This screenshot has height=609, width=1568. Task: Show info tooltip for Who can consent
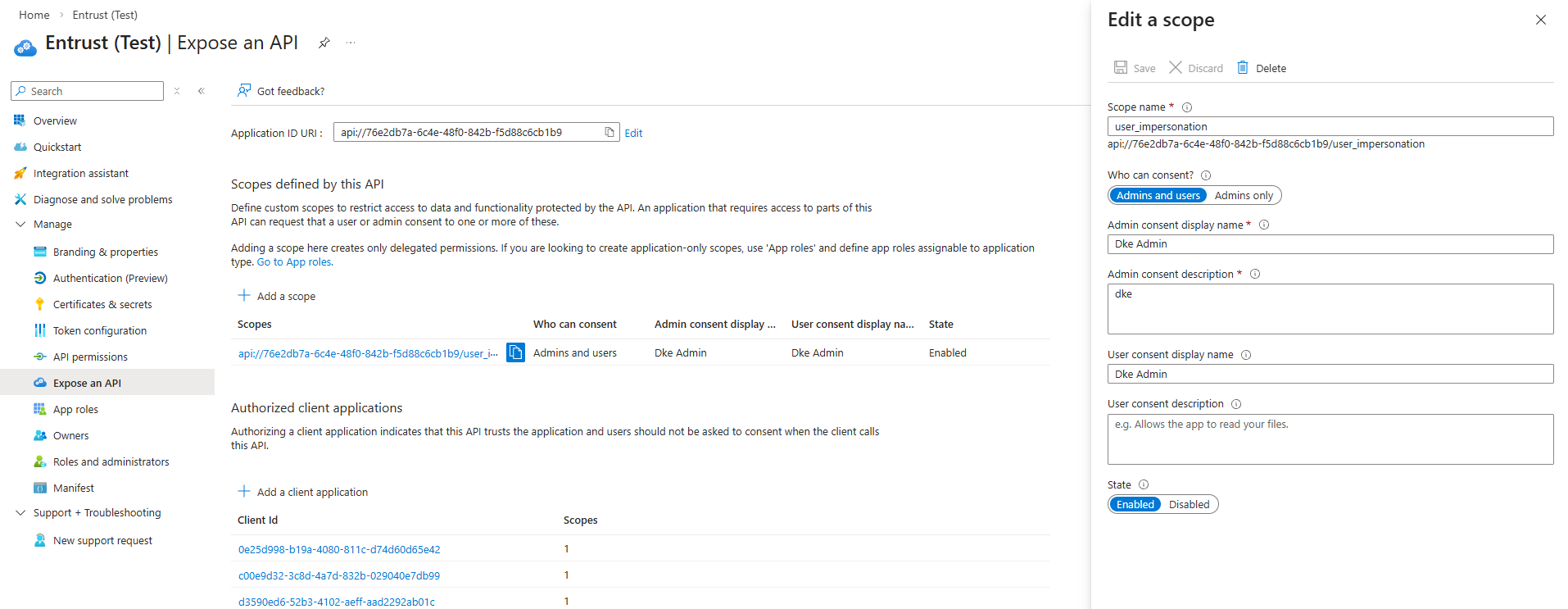1206,175
